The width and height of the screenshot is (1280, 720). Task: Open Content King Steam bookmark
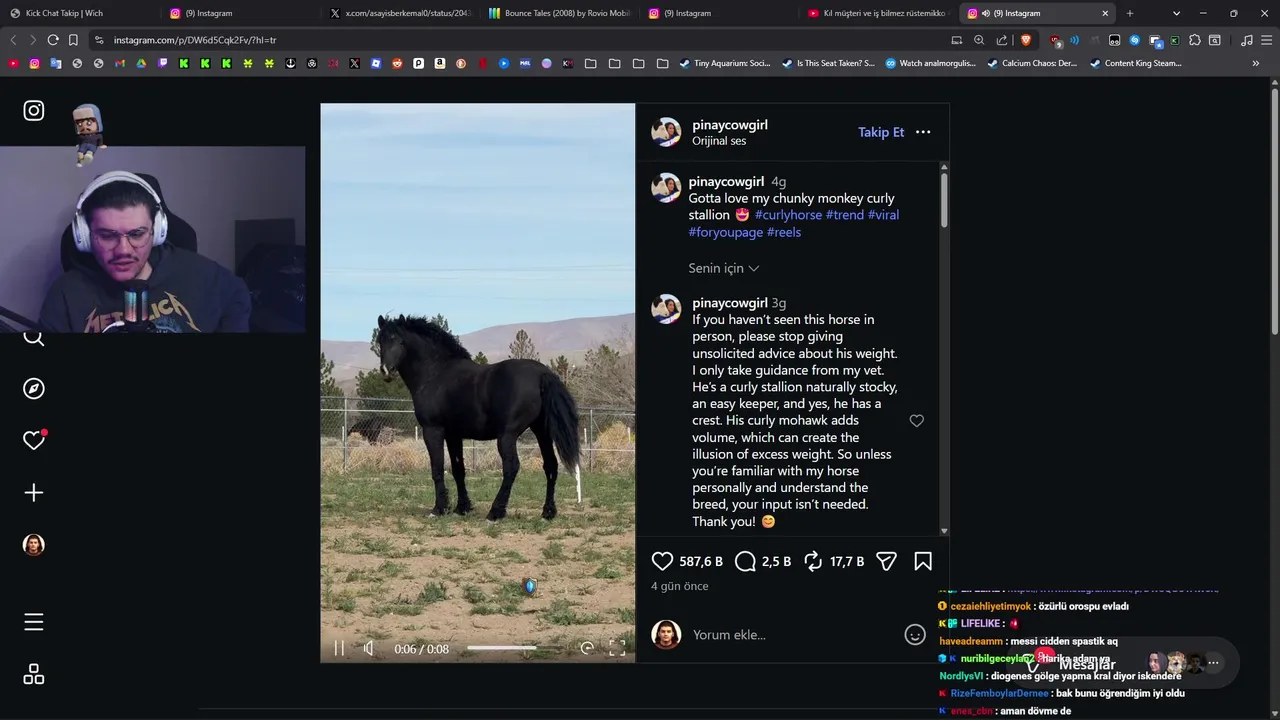click(1136, 63)
